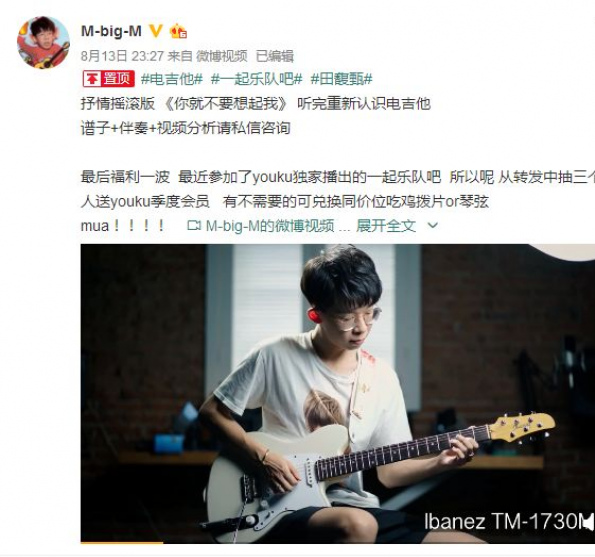The width and height of the screenshot is (595, 557).
Task: Open the #一起乐队吧# hashtag
Action: point(257,79)
